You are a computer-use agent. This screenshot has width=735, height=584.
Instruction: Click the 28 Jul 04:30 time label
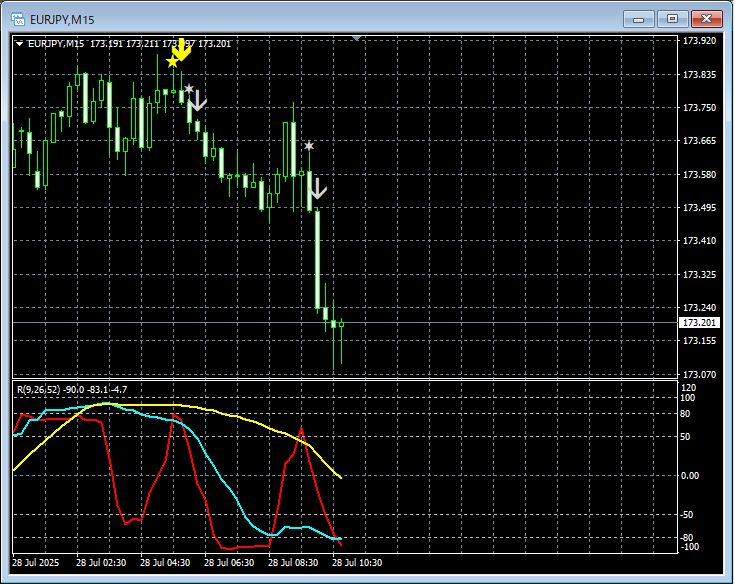point(165,562)
